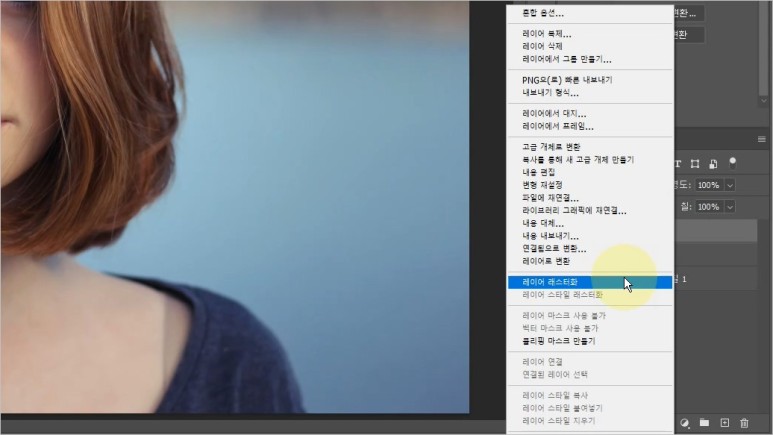This screenshot has width=773, height=435.
Task: Click '레이어로 변환' menu entry
Action: [546, 261]
